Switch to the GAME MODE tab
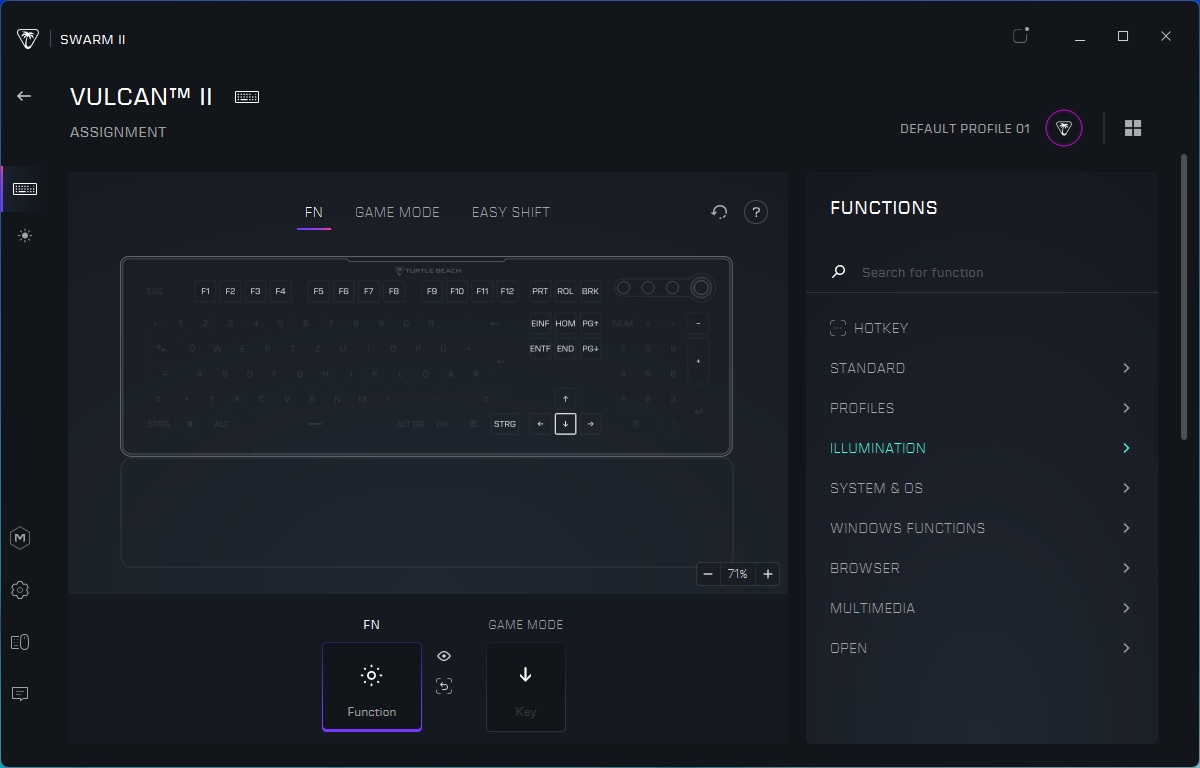This screenshot has height=768, width=1200. coord(397,212)
